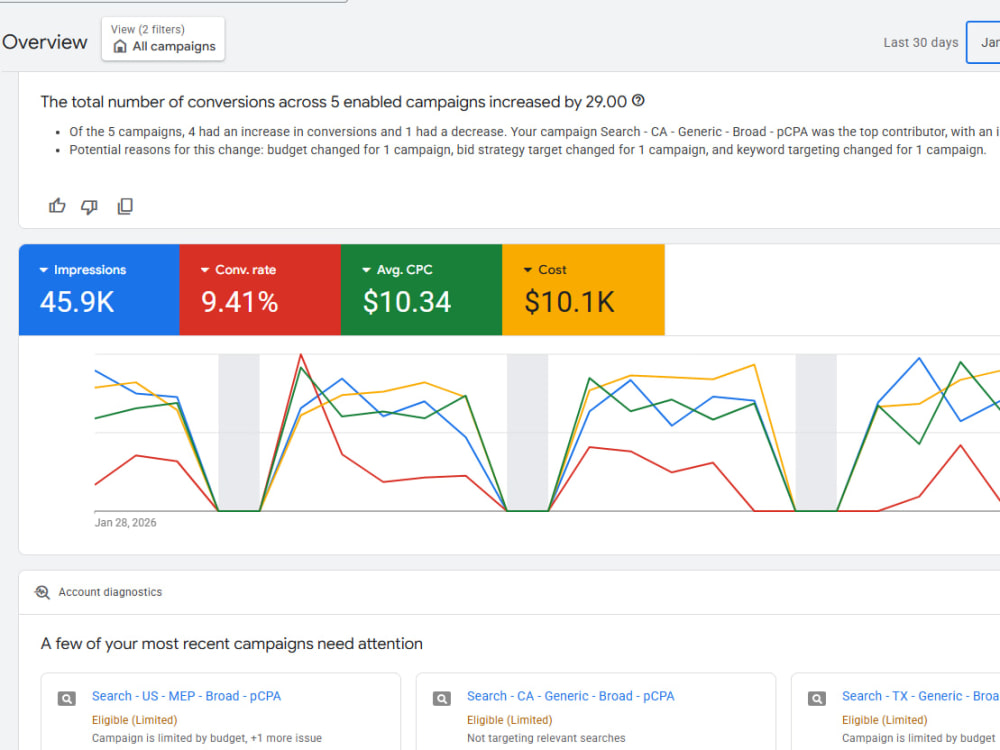
Task: Click the thumbs down feedback icon
Action: tap(89, 206)
